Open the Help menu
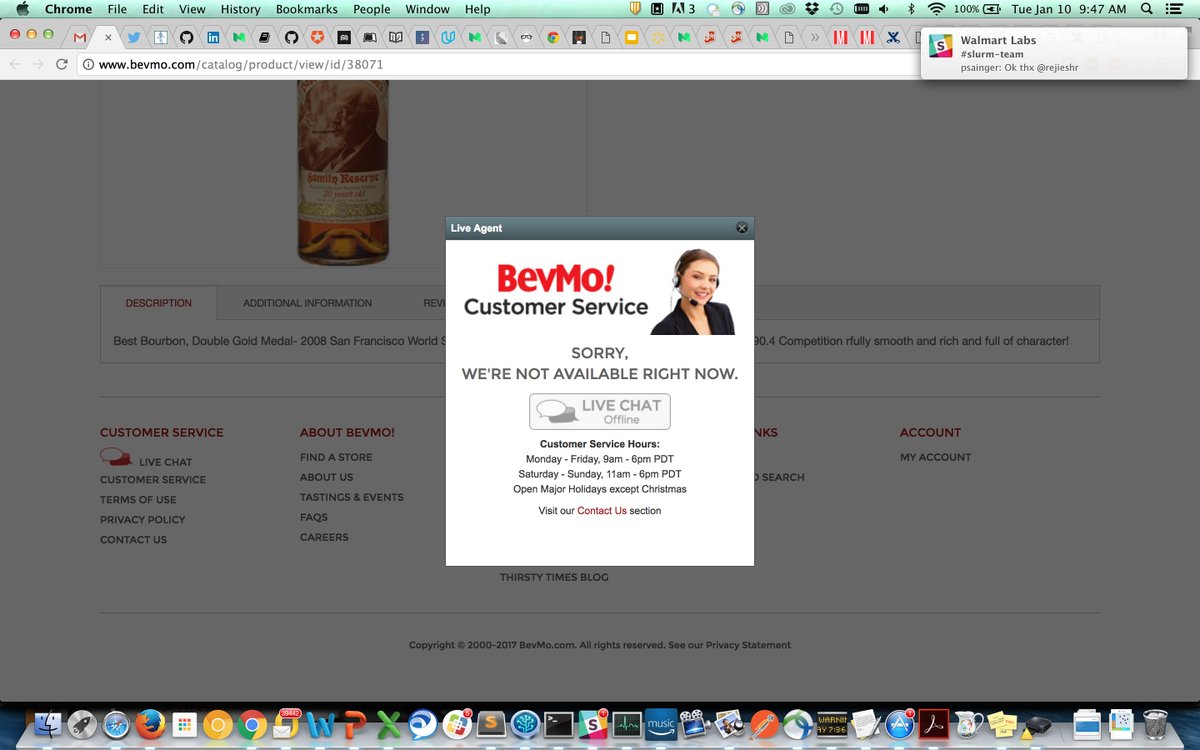Screen dimensions: 1200x750 [x=477, y=9]
